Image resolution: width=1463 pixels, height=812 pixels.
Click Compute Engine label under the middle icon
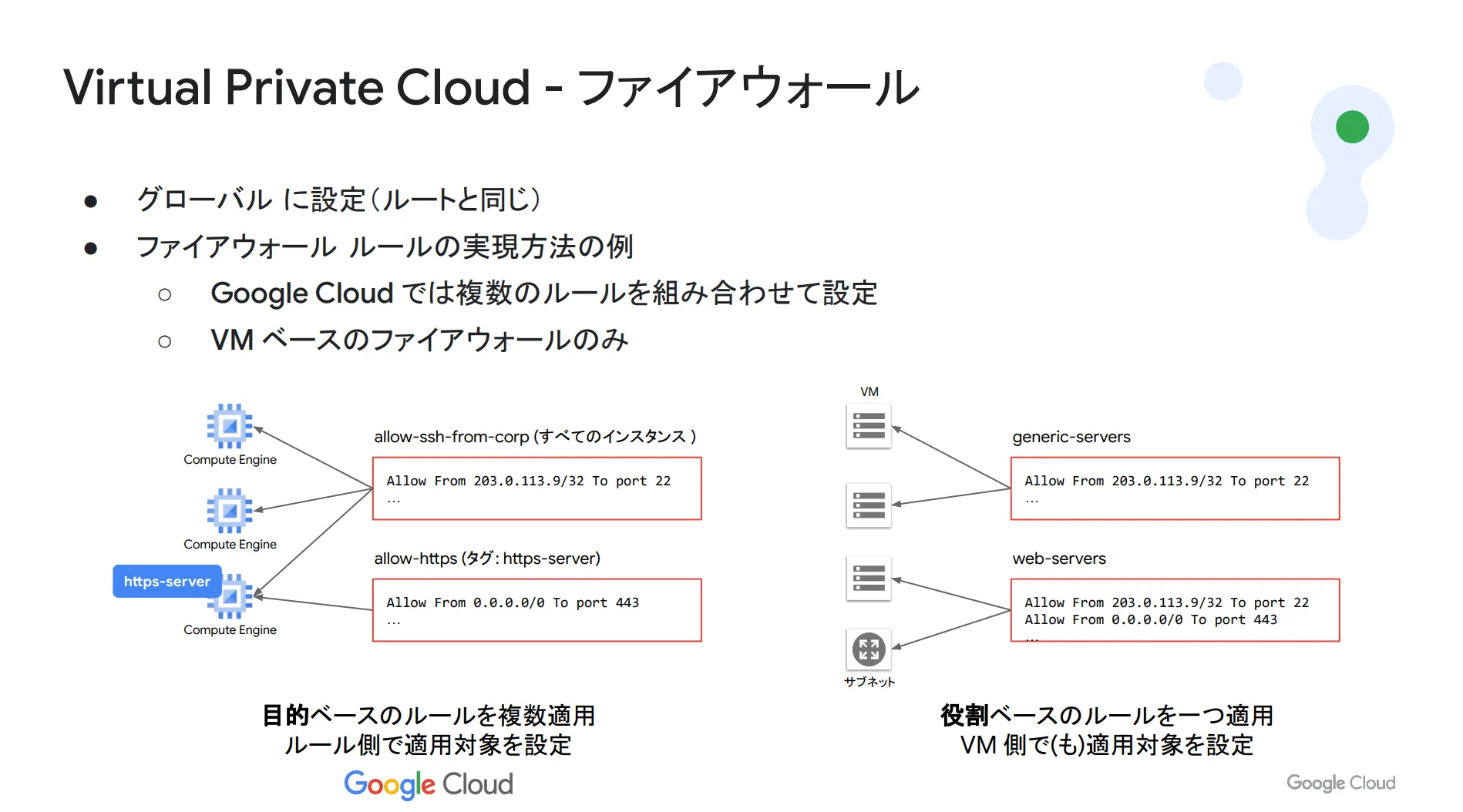[x=230, y=545]
